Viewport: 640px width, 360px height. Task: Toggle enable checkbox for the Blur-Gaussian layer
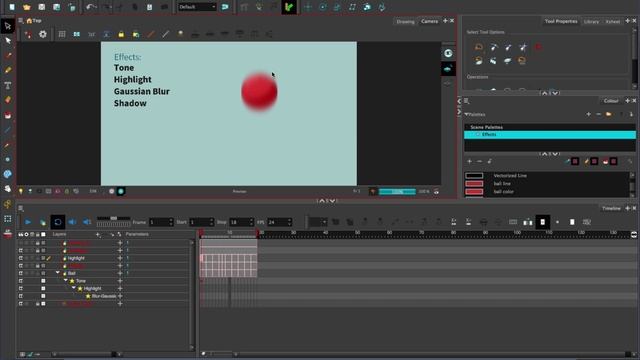click(x=21, y=296)
